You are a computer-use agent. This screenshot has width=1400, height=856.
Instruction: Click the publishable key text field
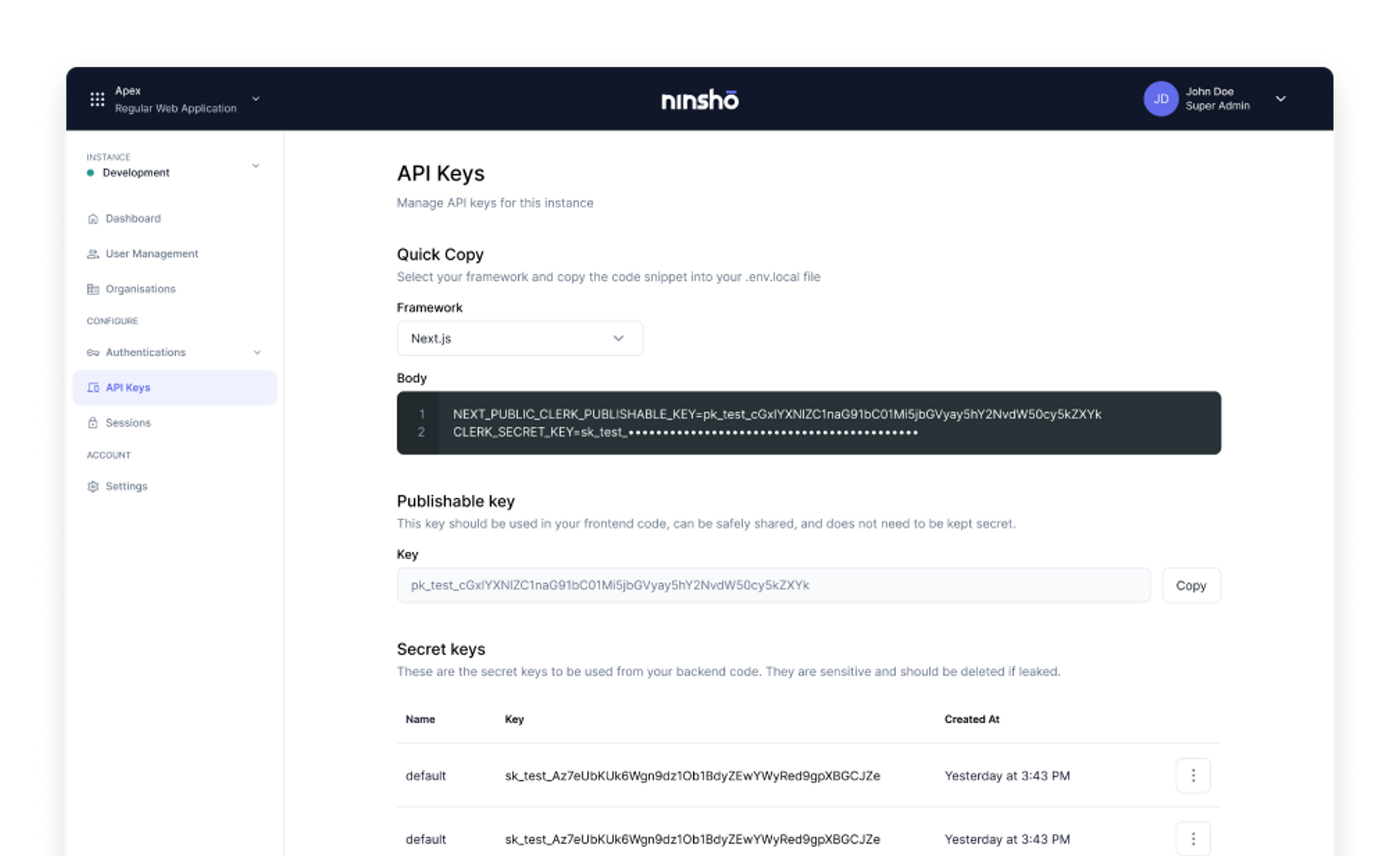click(772, 585)
